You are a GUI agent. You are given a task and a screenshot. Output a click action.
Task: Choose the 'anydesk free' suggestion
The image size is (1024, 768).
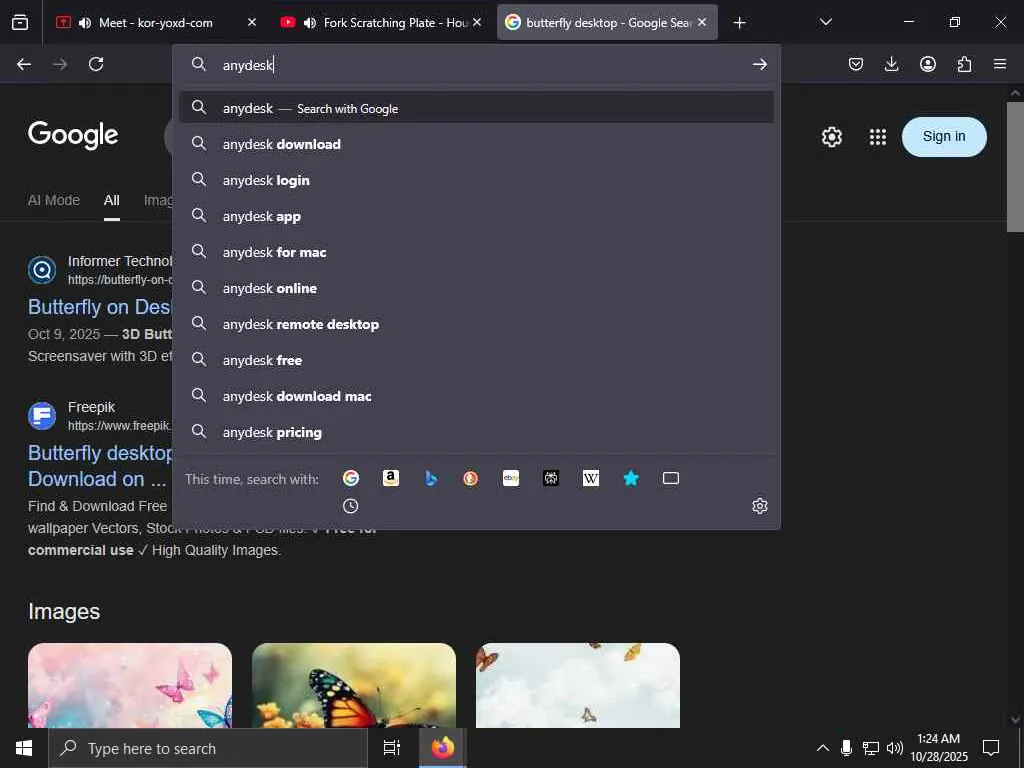[476, 360]
